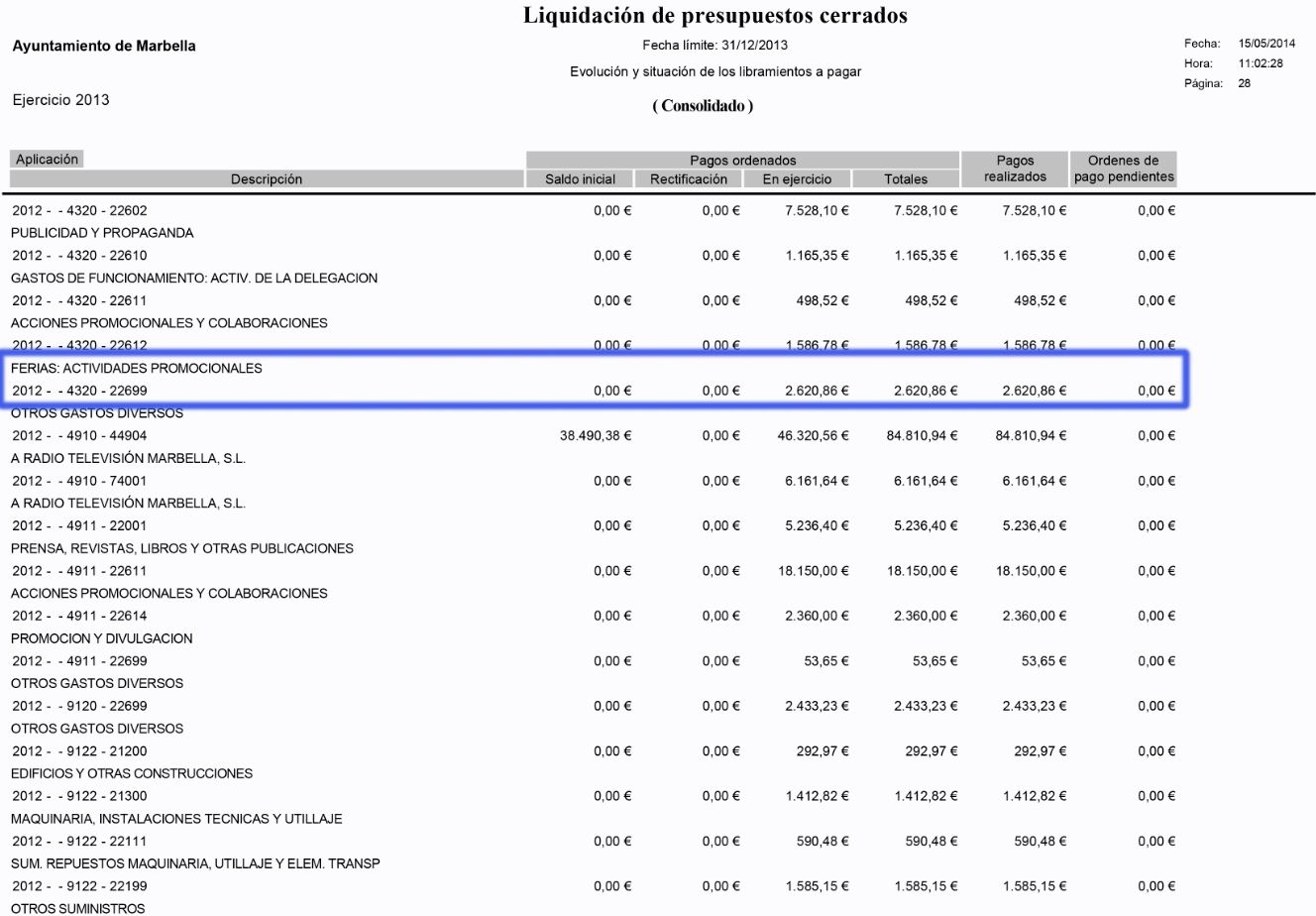Select the FERIAS: ACTIVIDADES PROMOCIONALES row text
Screen dimensions: 1316x916
pyautogui.click(x=137, y=369)
